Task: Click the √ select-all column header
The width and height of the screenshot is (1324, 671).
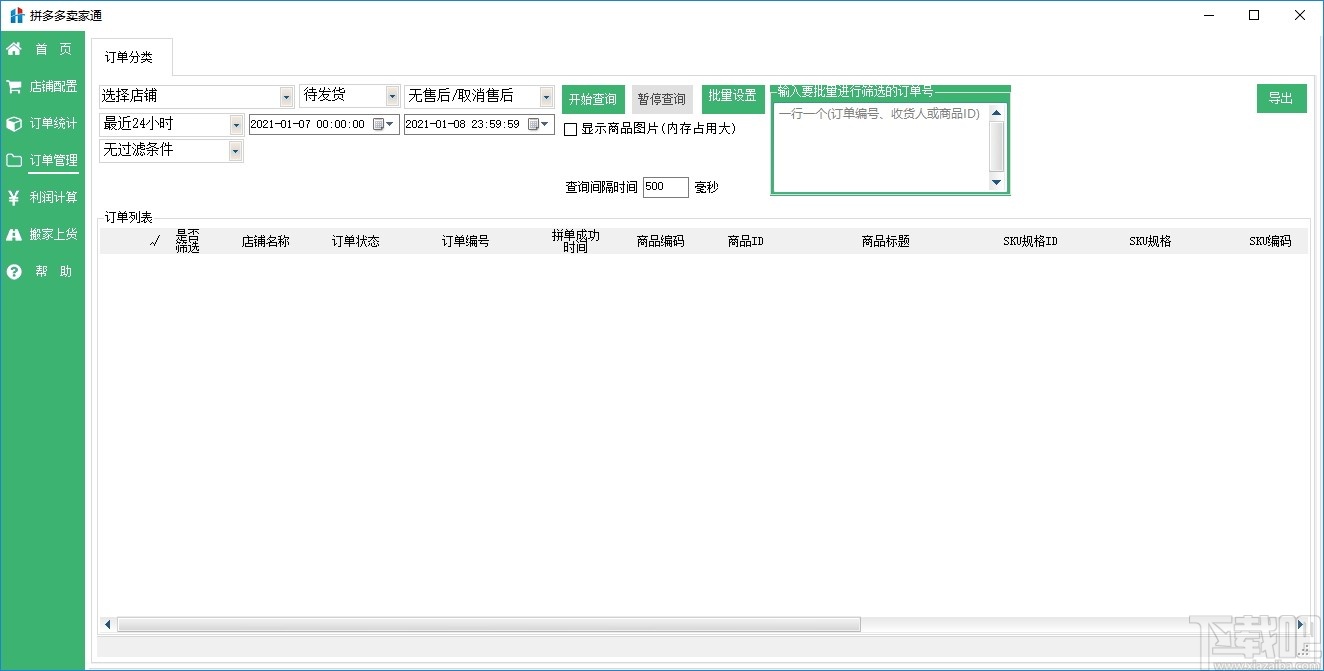Action: point(154,241)
